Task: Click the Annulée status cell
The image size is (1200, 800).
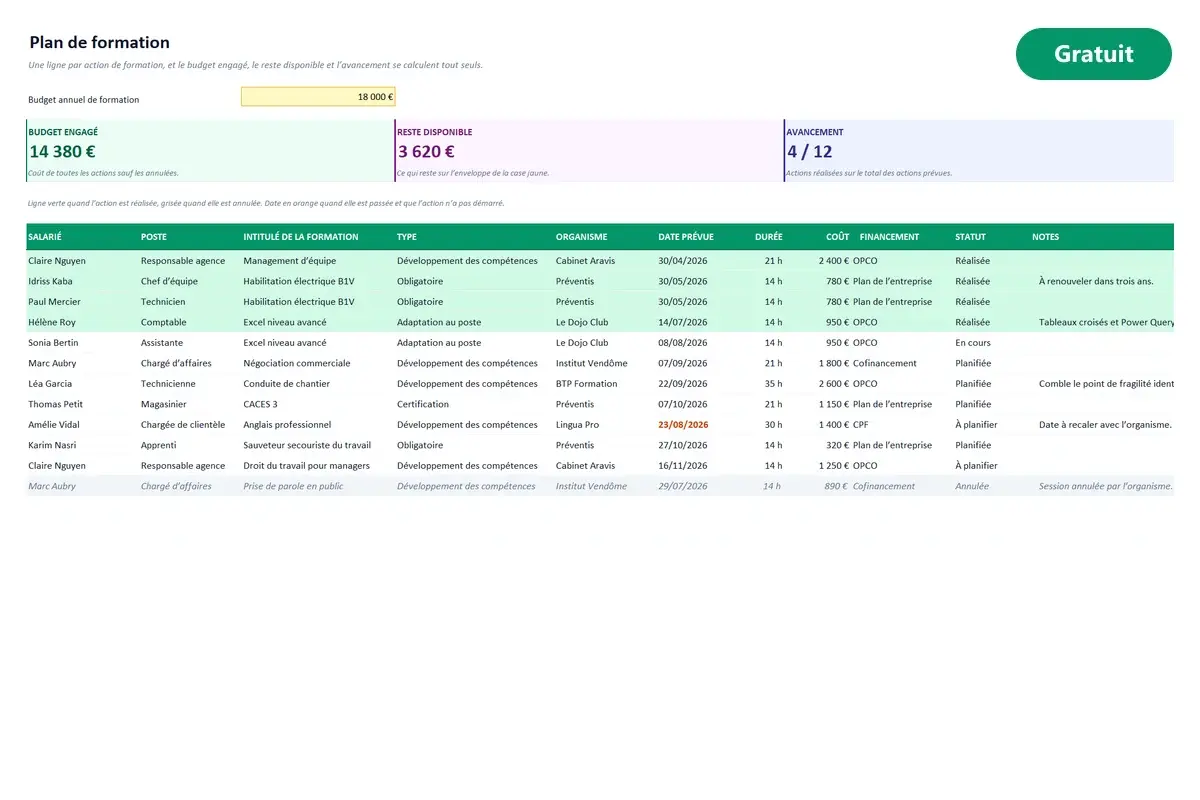Action: [972, 486]
